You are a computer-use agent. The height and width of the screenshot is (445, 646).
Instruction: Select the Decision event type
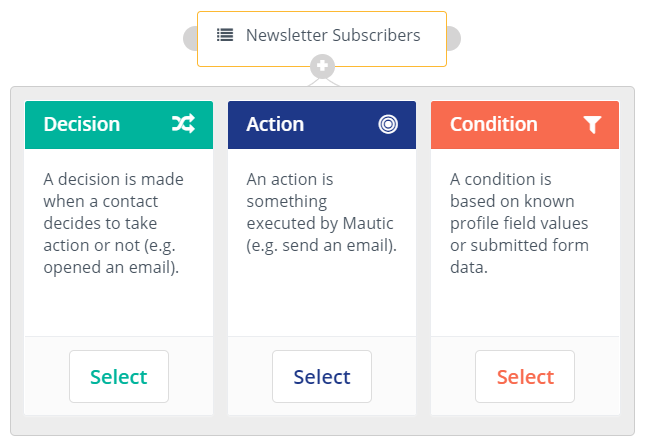(119, 377)
